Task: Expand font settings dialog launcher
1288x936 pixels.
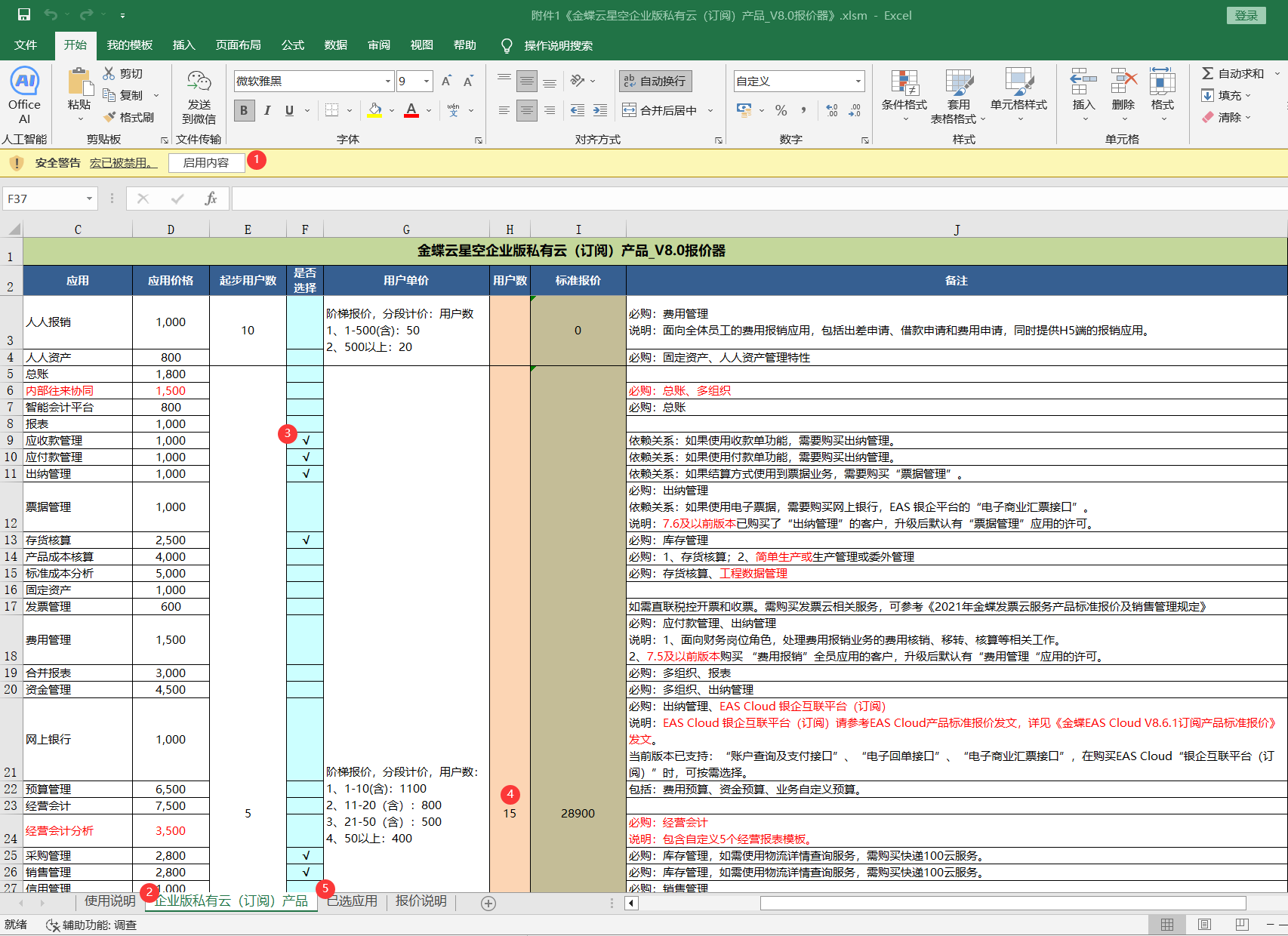Action: point(478,140)
